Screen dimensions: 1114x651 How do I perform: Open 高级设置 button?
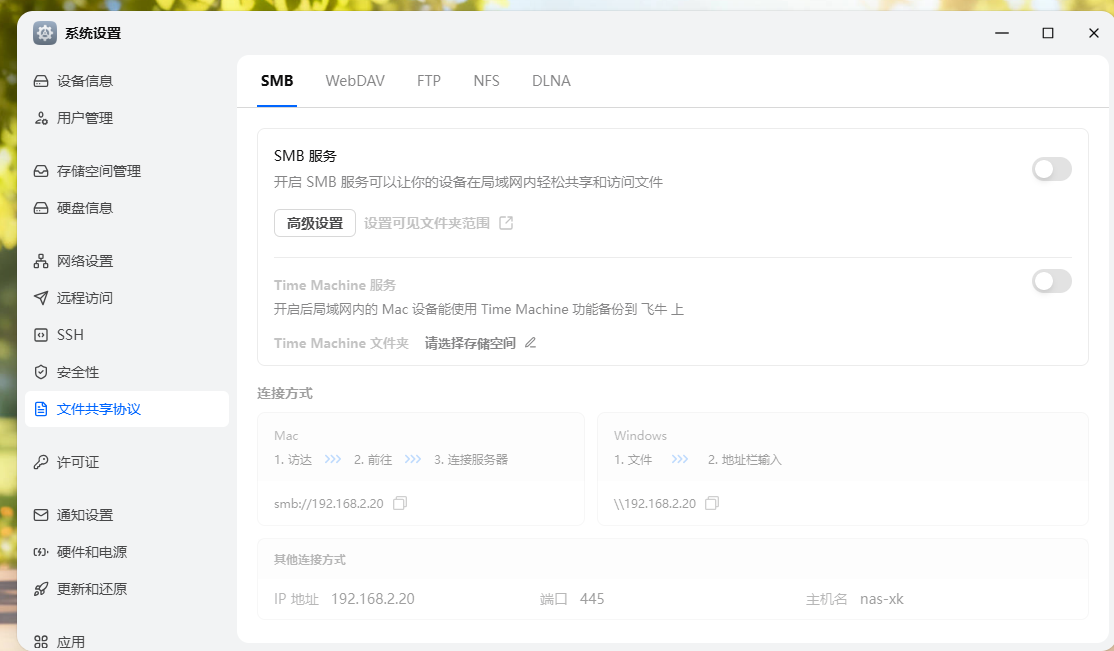315,223
